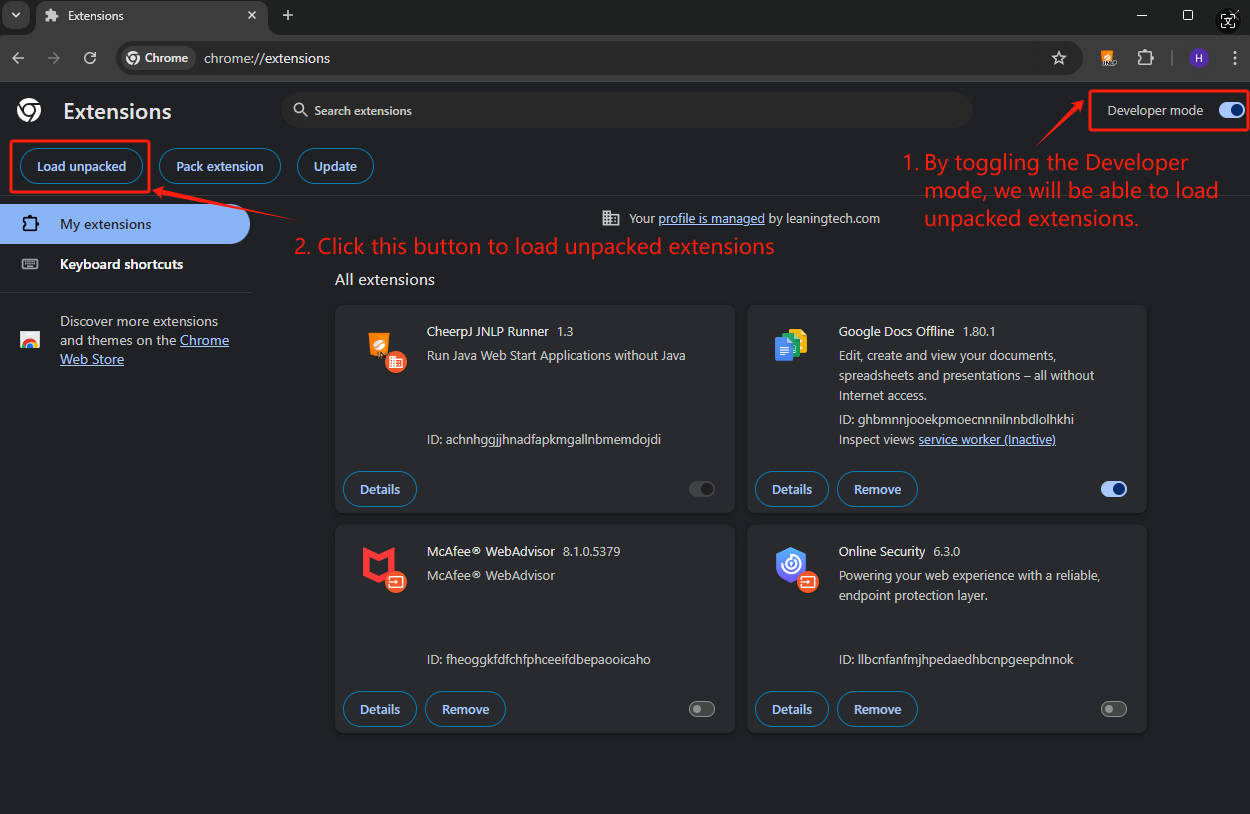Turn off the Developer mode toggle
This screenshot has height=814, width=1250.
point(1231,110)
